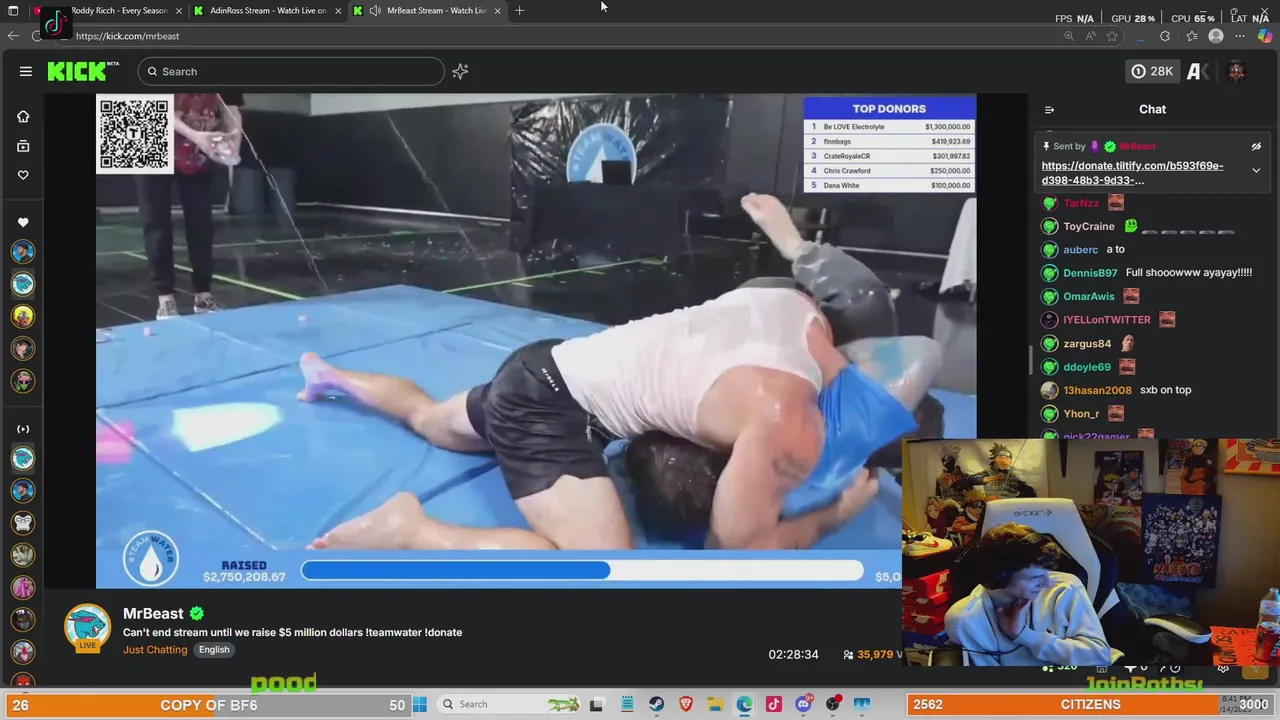
Task: Click username DennisB97 in chat
Action: (x=1090, y=273)
